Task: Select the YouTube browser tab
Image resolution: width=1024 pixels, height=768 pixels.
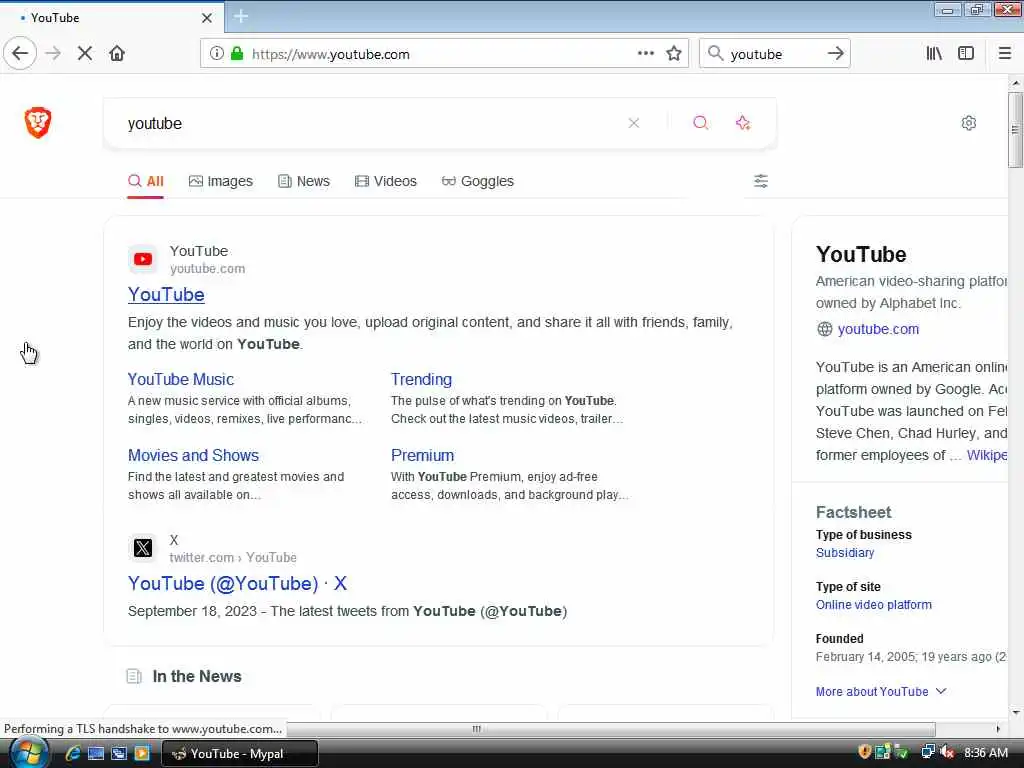Action: coord(111,18)
